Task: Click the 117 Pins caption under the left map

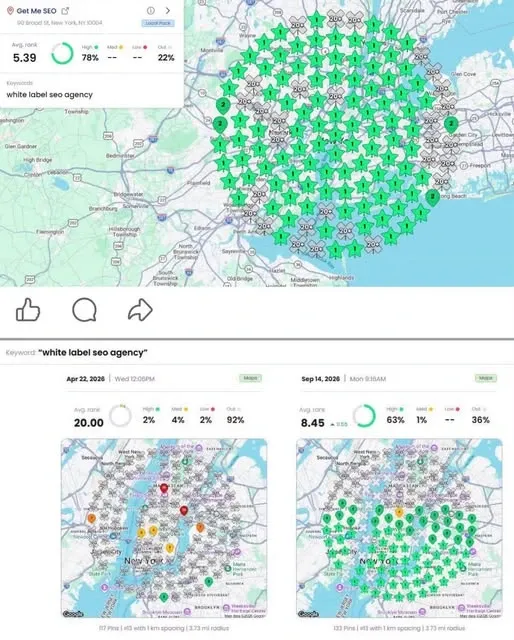Action: (164, 628)
